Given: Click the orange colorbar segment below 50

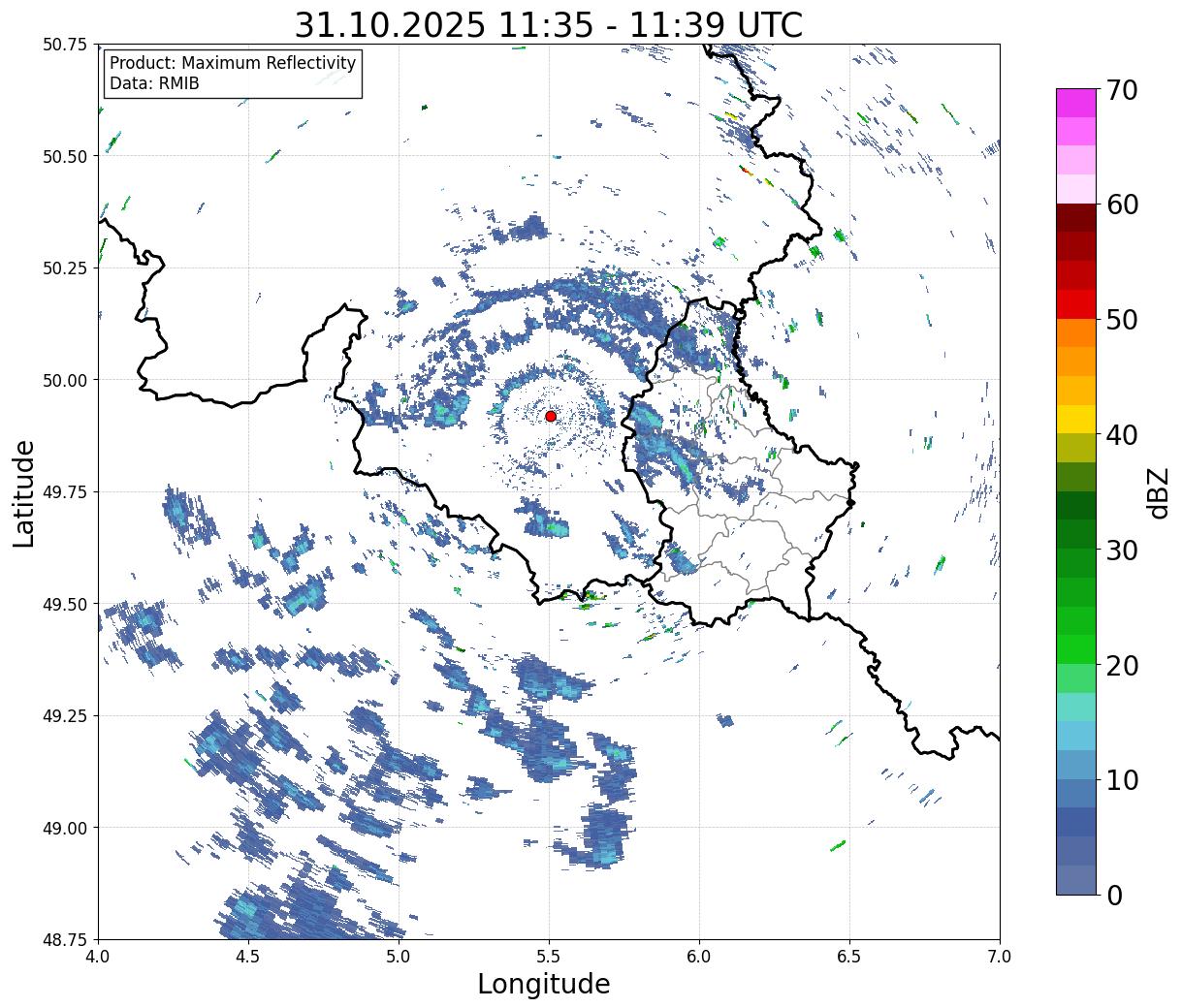Looking at the screenshot, I should click(1076, 332).
